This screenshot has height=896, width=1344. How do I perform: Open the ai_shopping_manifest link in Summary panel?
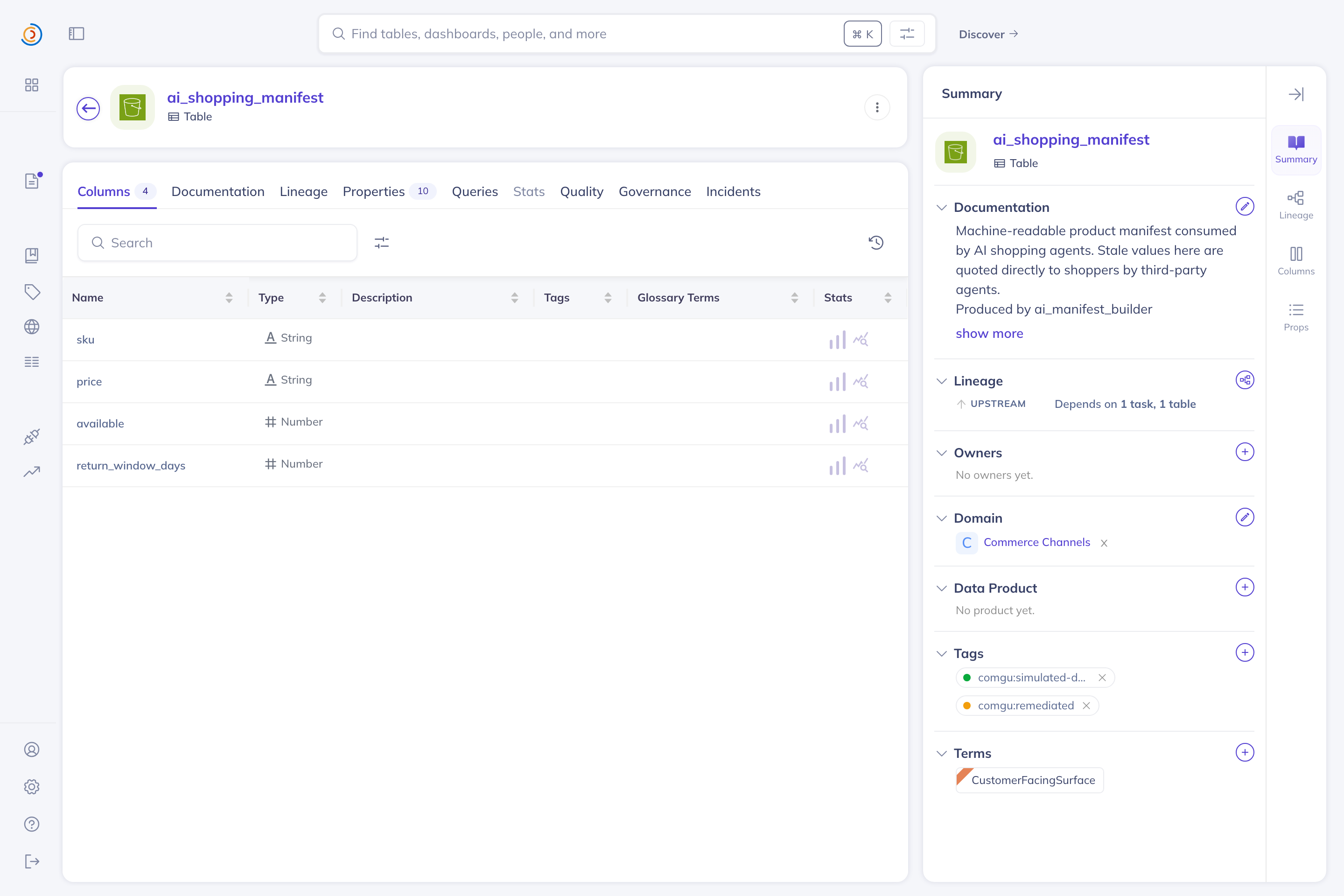coord(1071,140)
